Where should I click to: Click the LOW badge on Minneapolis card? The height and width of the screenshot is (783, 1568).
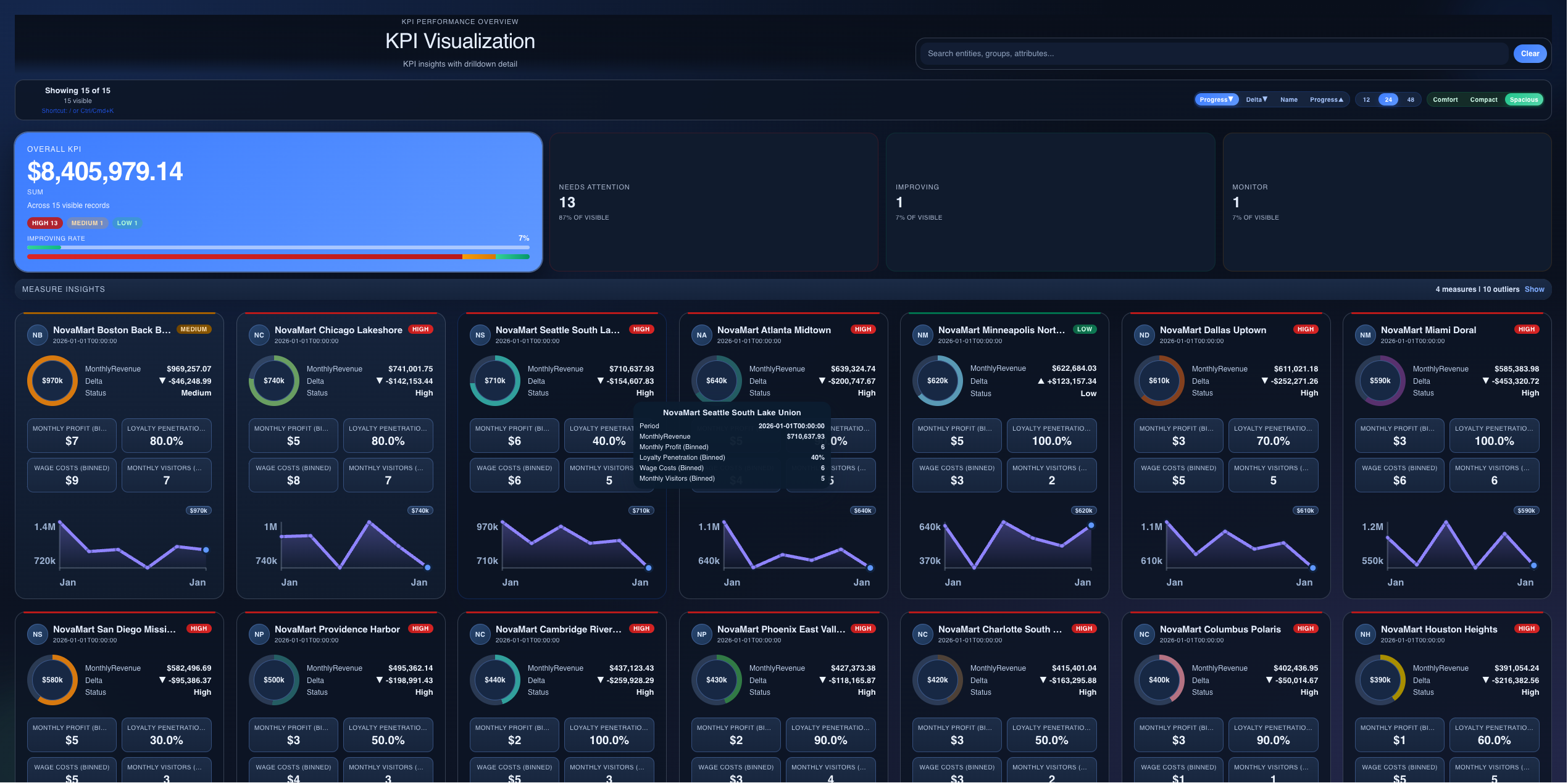(x=1084, y=329)
